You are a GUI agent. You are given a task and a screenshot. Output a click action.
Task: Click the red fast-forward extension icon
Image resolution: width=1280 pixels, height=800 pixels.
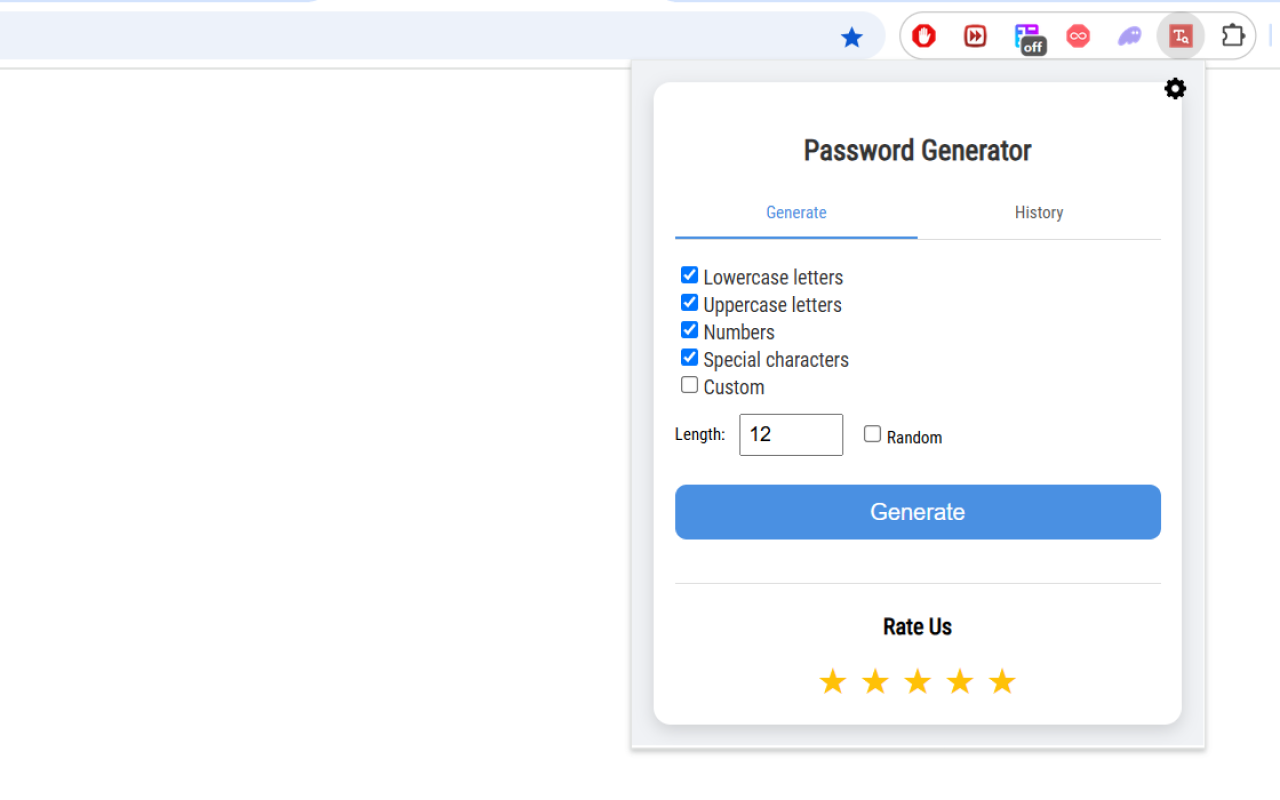click(x=975, y=37)
